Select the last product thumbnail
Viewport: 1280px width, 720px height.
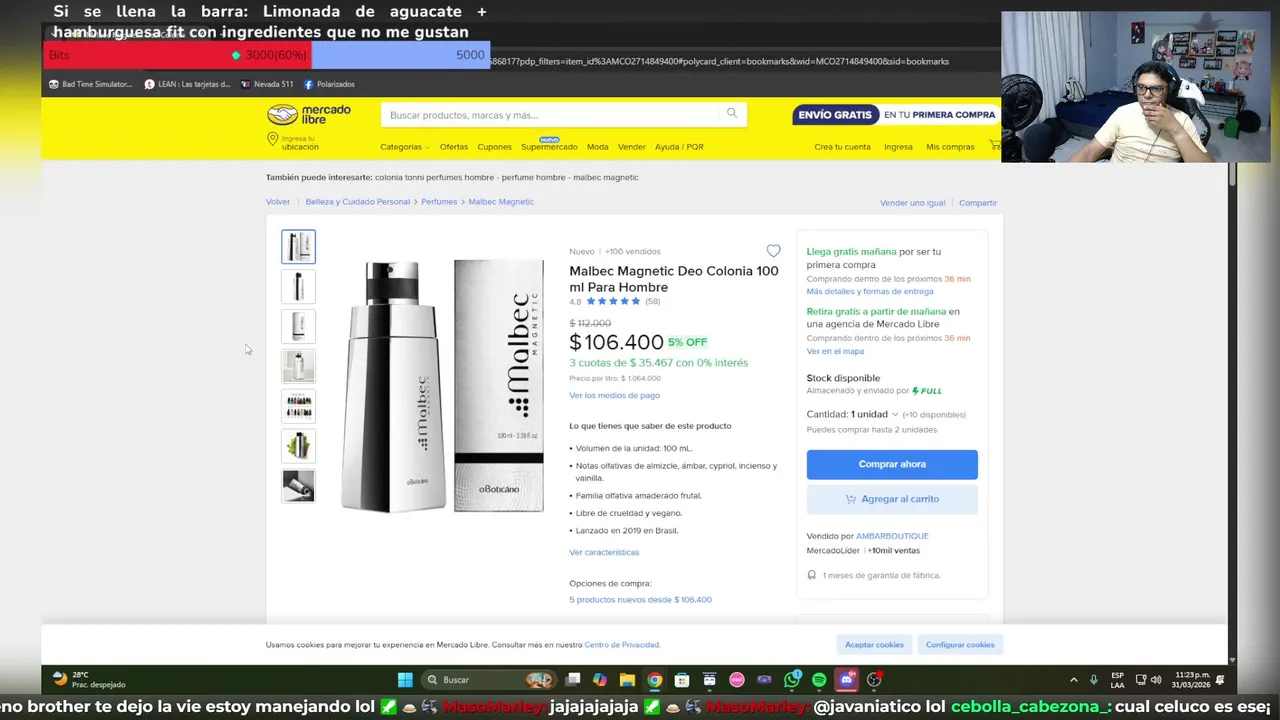298,486
